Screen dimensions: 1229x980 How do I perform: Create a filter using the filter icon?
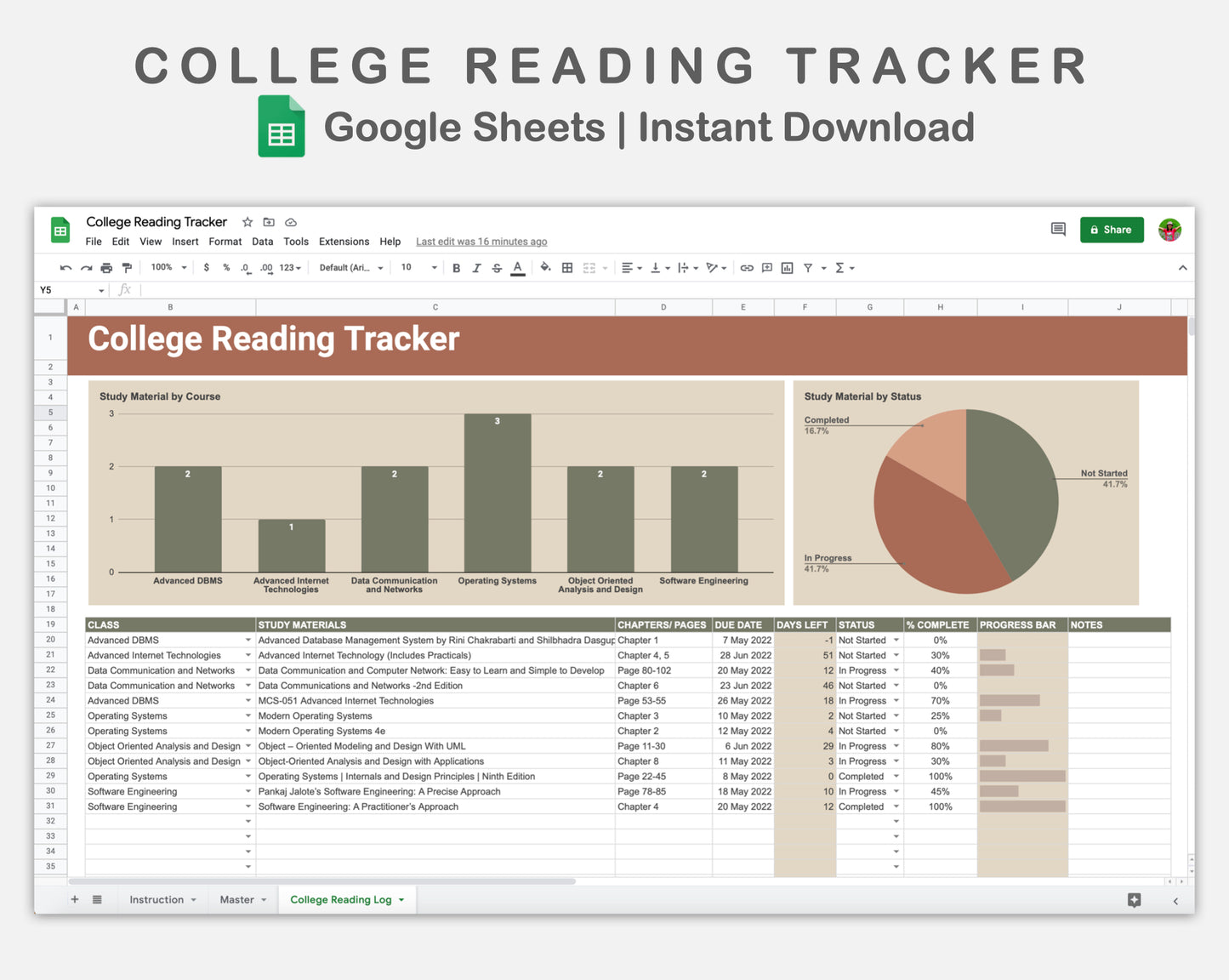pyautogui.click(x=809, y=267)
